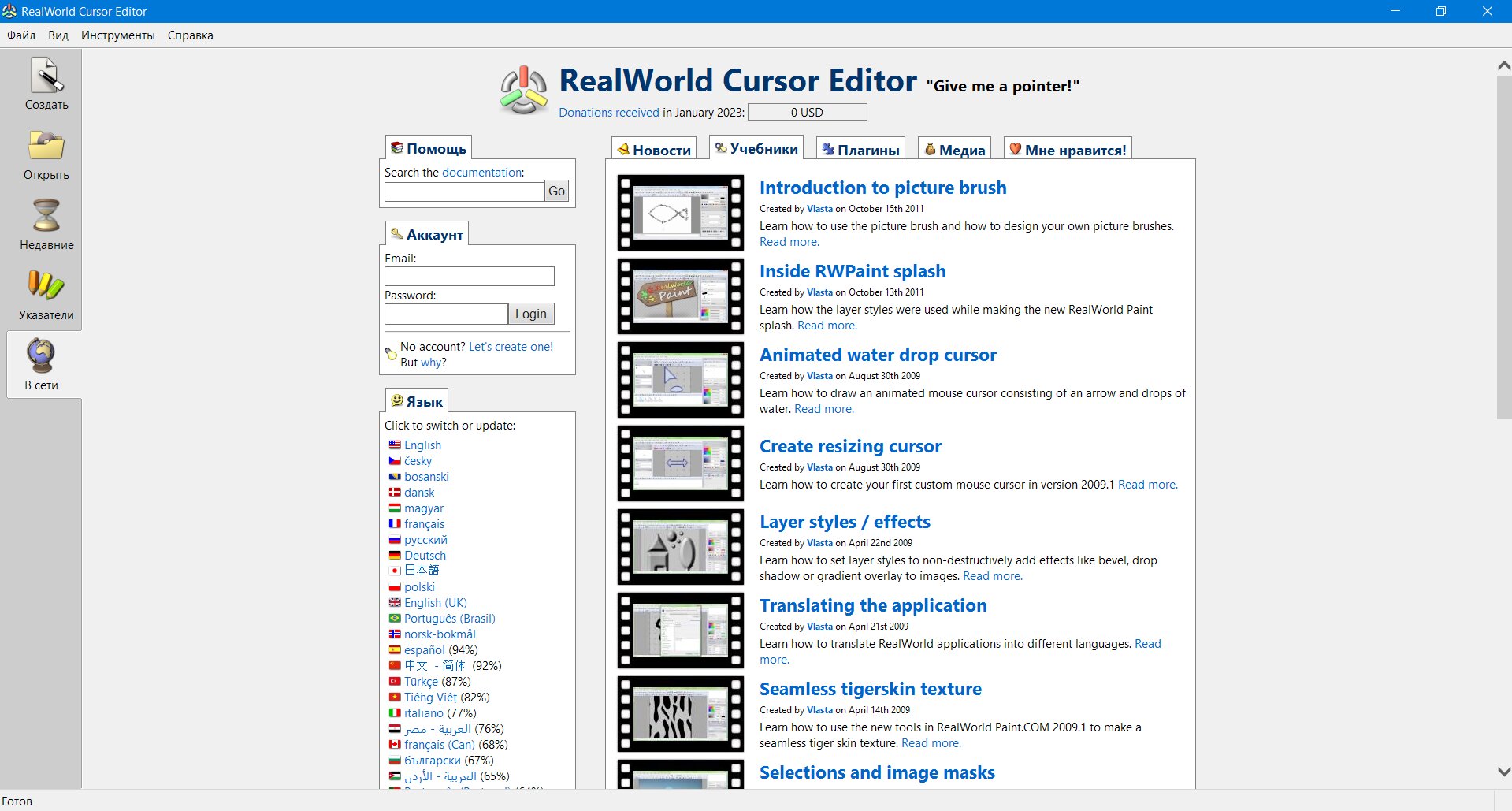1512x811 pixels.
Task: Open Translating the application tutorial
Action: click(x=873, y=605)
